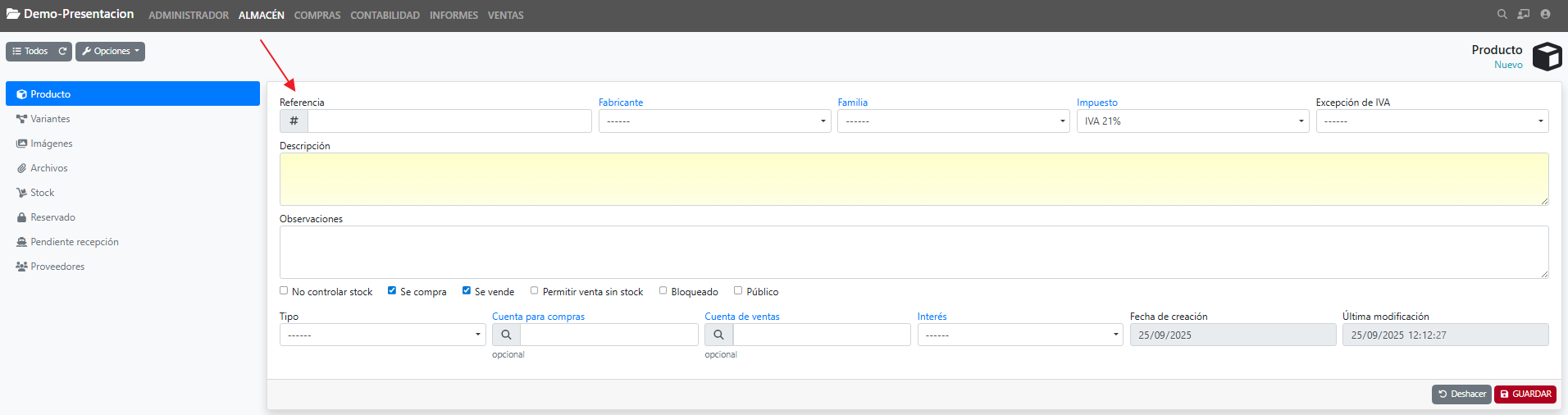Tick the Bloqueado checkbox
The height and width of the screenshot is (415, 1568).
coord(663,290)
